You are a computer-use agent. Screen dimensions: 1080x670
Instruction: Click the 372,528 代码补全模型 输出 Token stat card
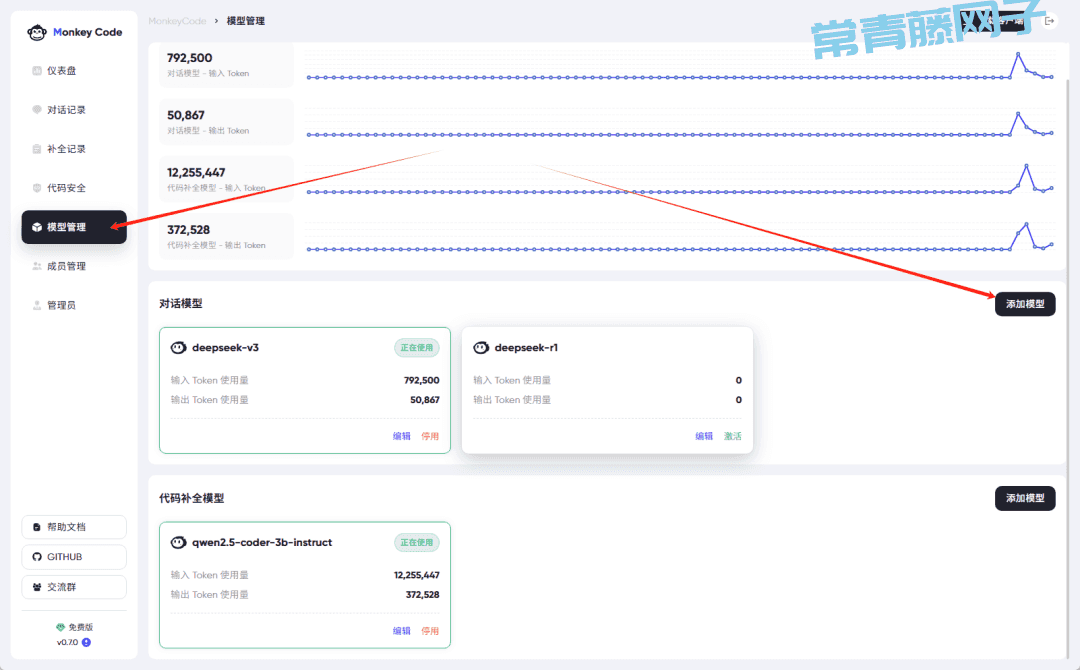[226, 236]
